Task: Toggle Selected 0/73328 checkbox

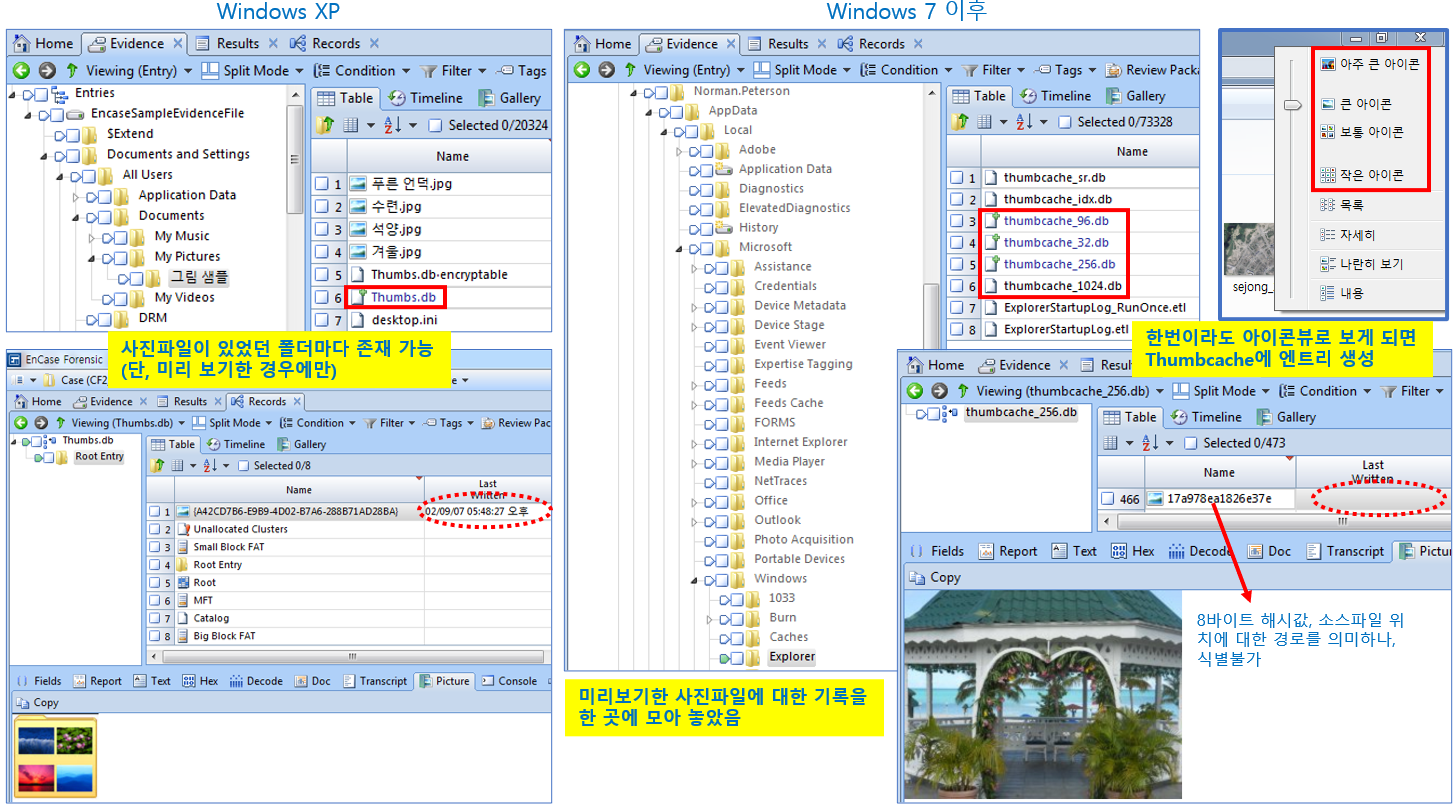Action: point(1066,122)
